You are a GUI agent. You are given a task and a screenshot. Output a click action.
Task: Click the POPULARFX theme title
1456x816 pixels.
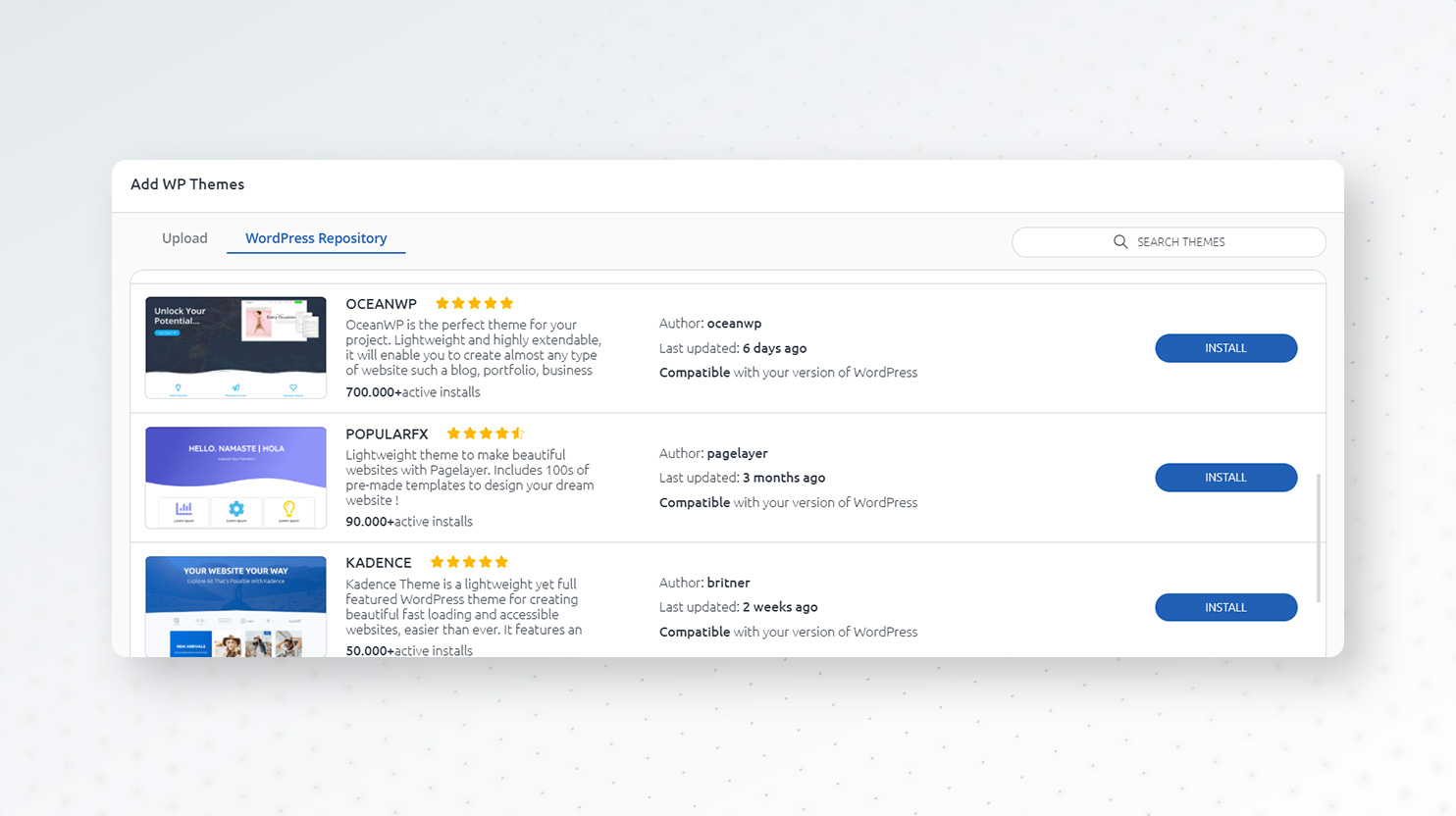(387, 433)
